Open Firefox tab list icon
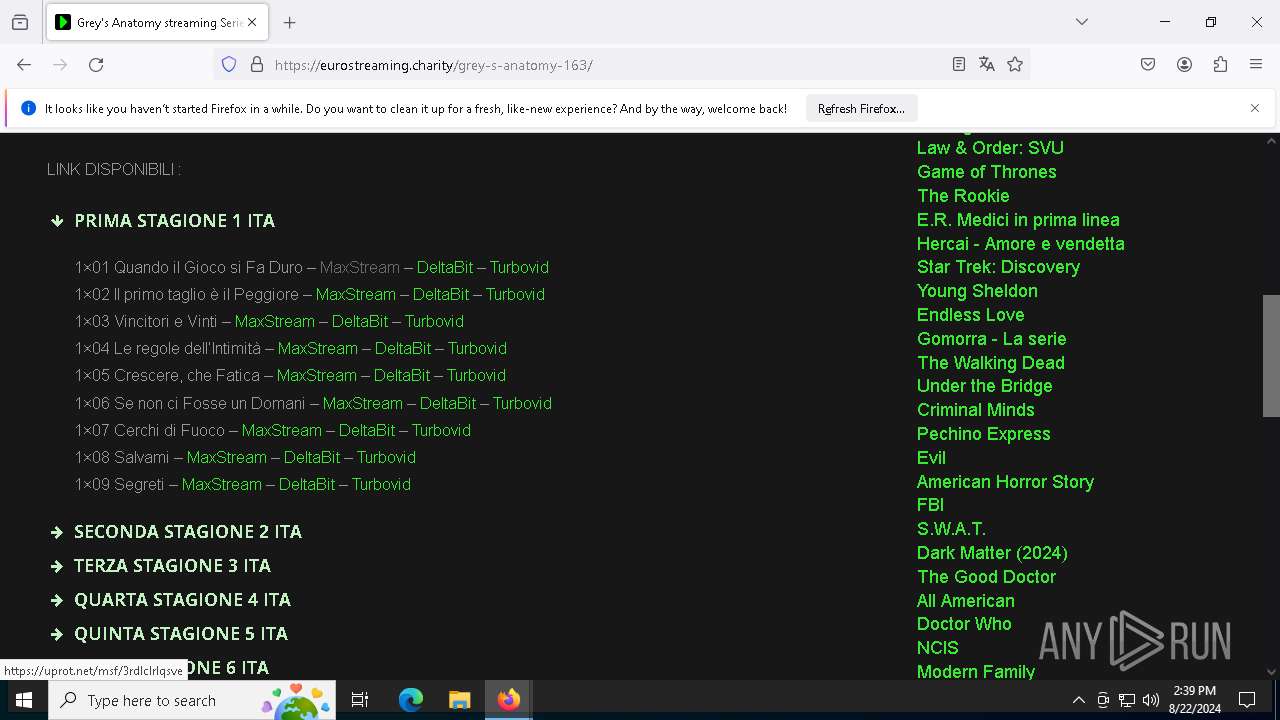 [x=20, y=22]
